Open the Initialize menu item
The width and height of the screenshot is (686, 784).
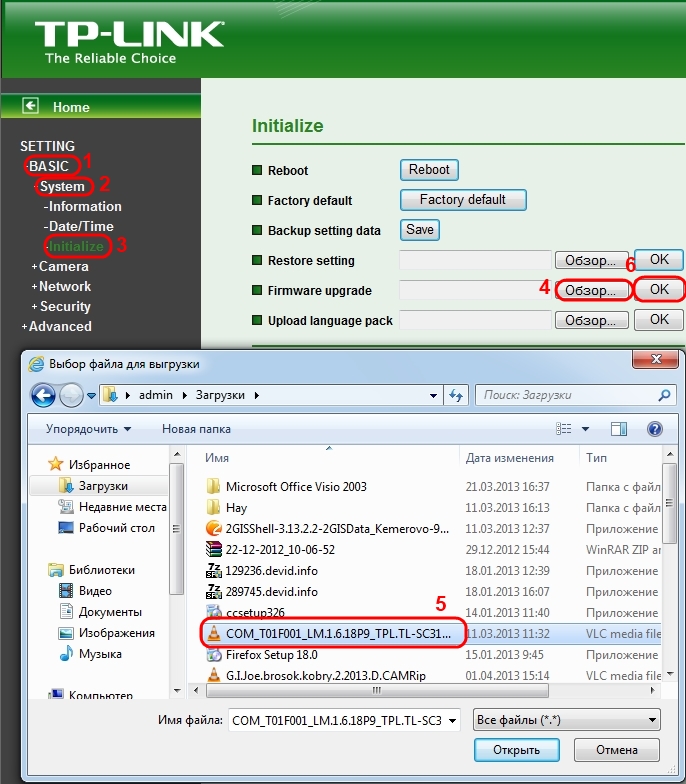coord(75,246)
